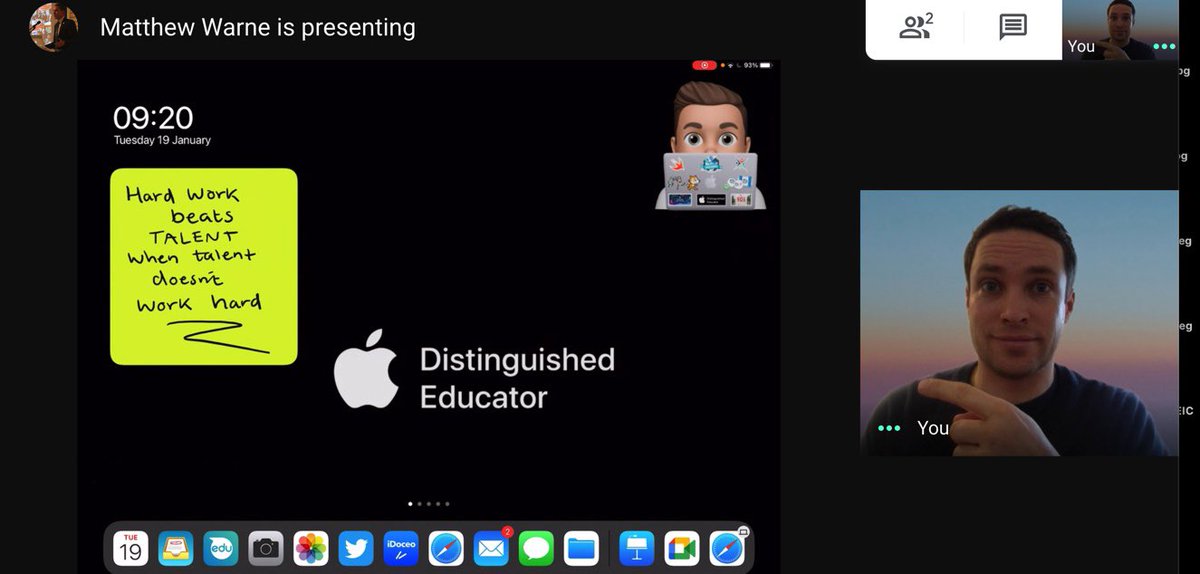The width and height of the screenshot is (1200, 574).
Task: Click the Matthew Warne is presenting label
Action: pos(258,27)
